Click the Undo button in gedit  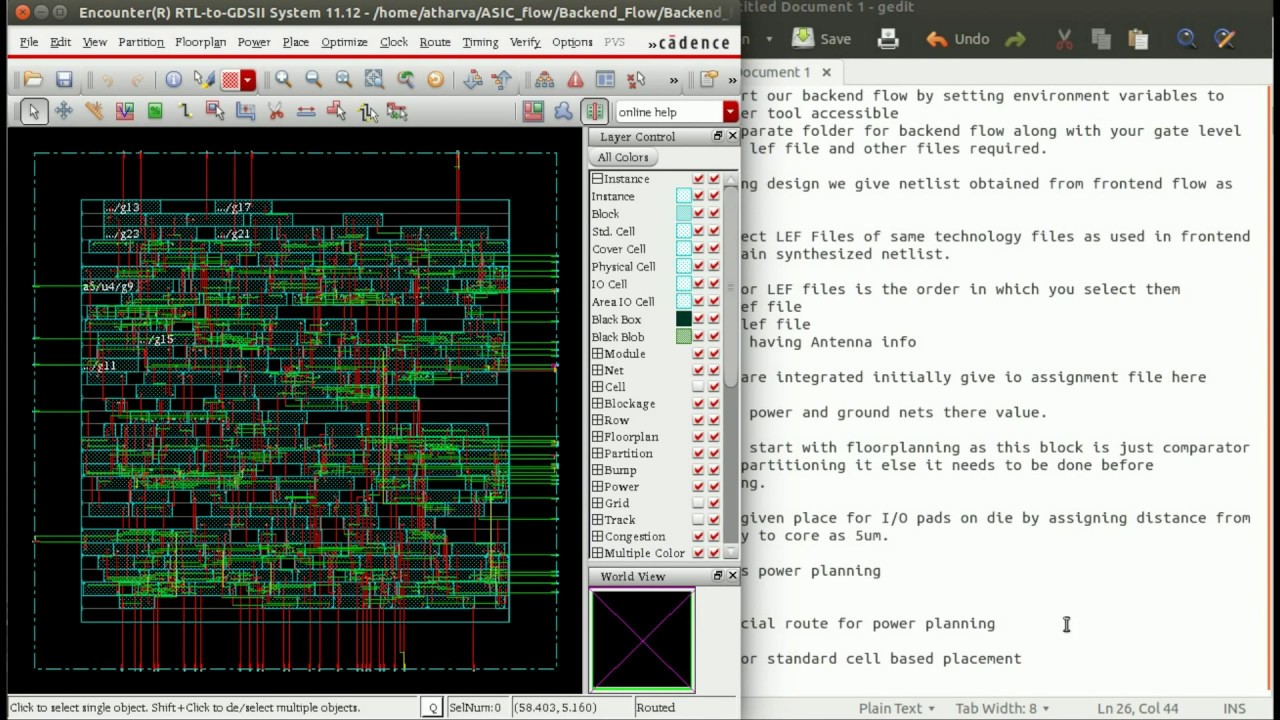click(x=957, y=39)
